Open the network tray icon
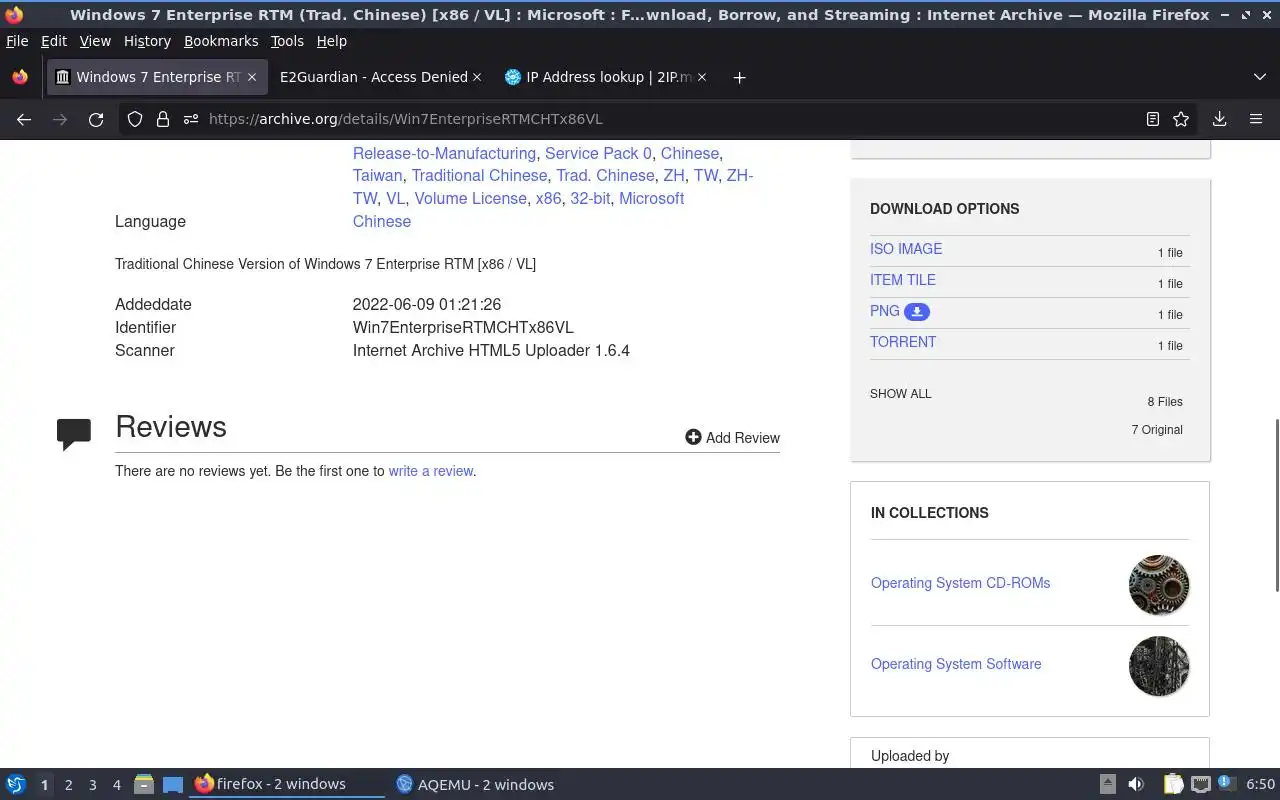Screen dimensions: 1280x800 (x=1201, y=785)
